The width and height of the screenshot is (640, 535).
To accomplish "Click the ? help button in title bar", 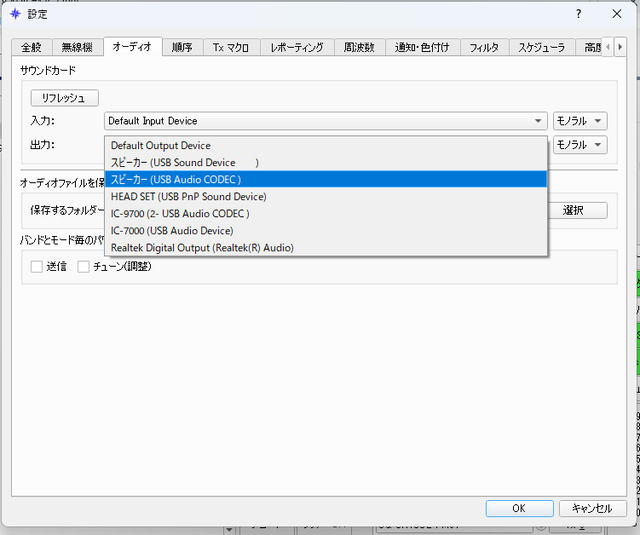I will pos(578,14).
